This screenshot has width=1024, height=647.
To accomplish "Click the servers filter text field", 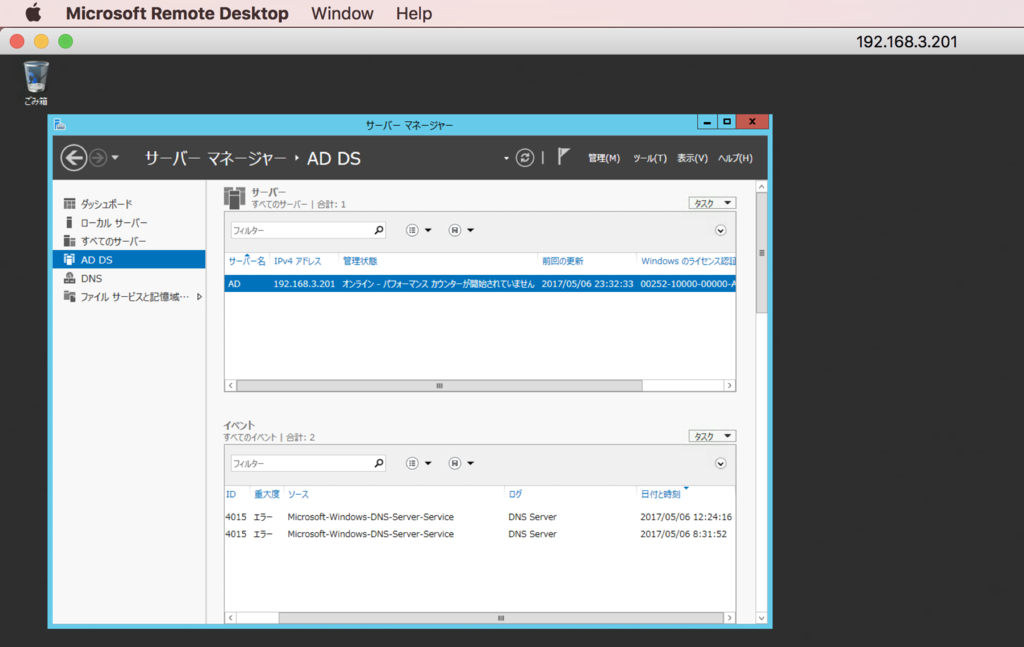I will click(301, 230).
